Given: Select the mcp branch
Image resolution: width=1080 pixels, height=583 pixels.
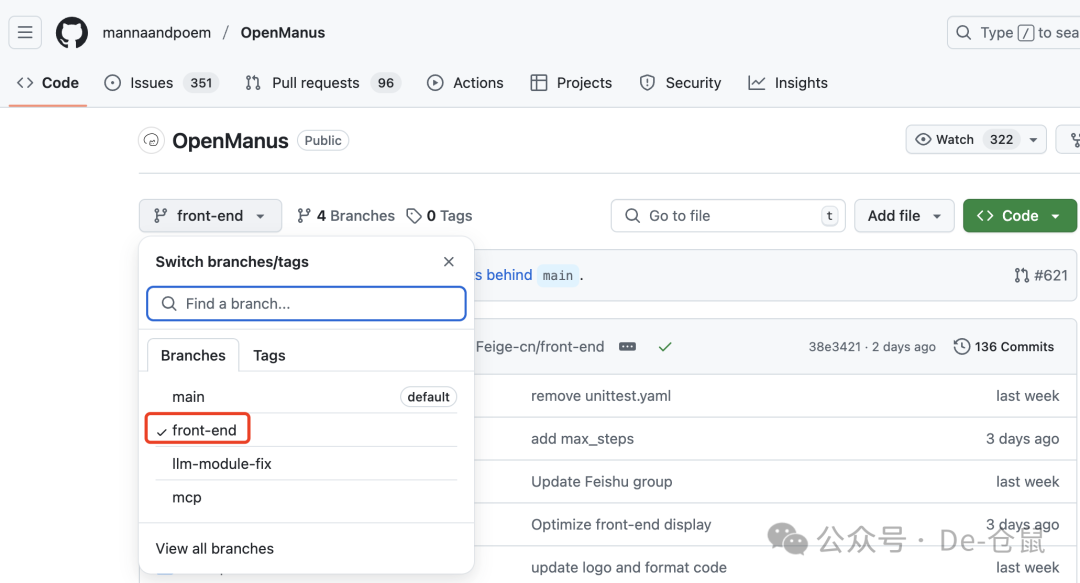Looking at the screenshot, I should [x=307, y=498].
